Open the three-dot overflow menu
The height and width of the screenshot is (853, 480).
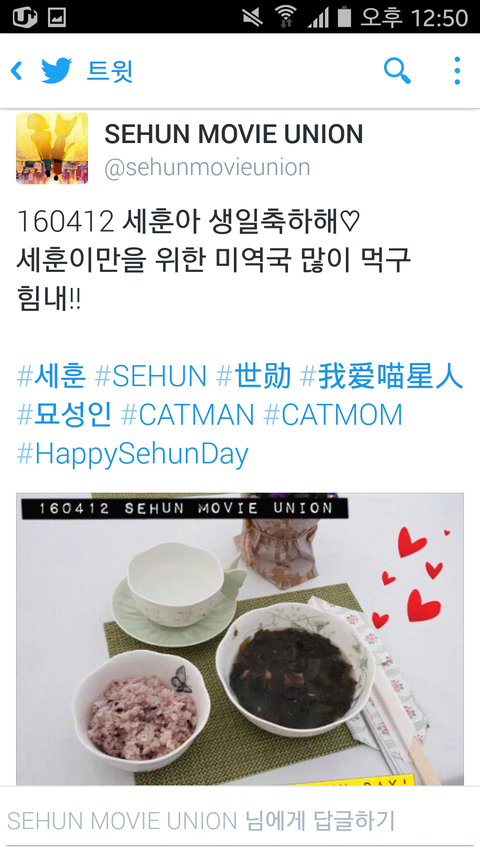click(457, 71)
